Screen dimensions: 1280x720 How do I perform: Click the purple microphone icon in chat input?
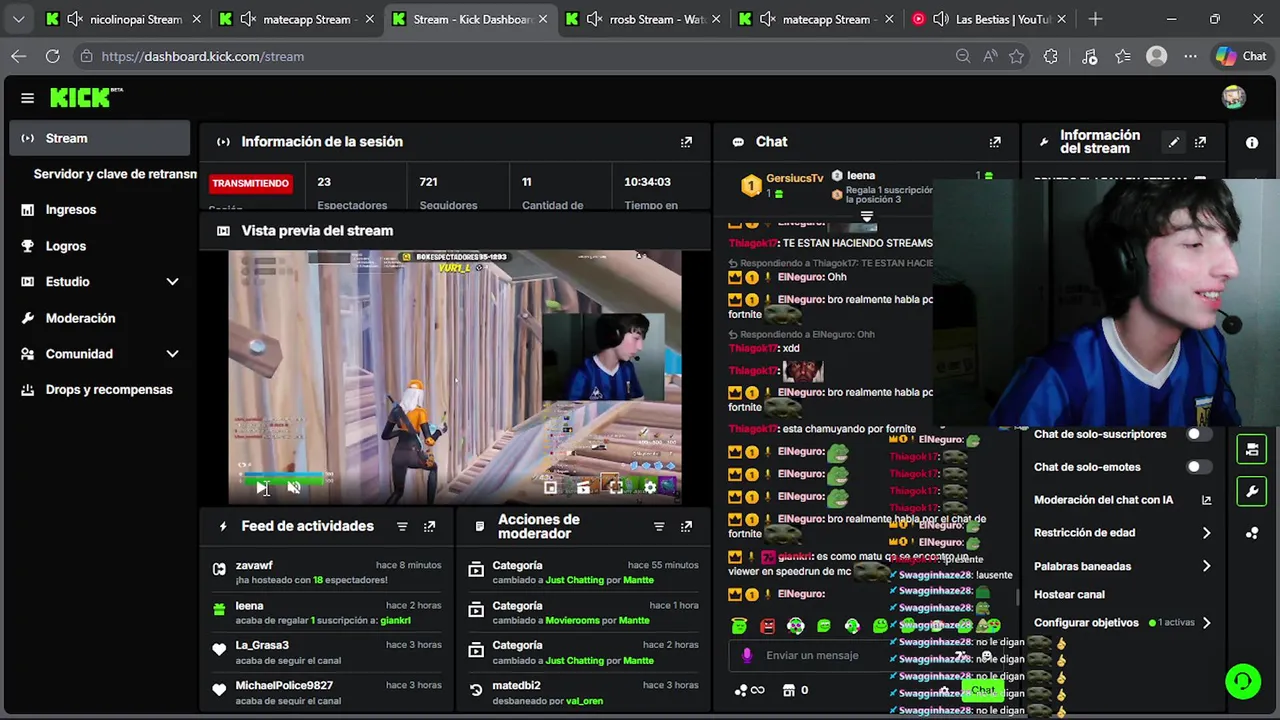(746, 655)
